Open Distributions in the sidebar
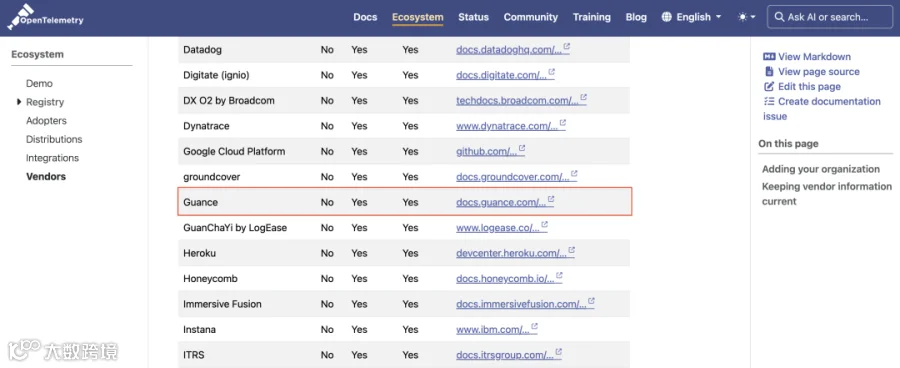This screenshot has width=900, height=368. point(54,140)
